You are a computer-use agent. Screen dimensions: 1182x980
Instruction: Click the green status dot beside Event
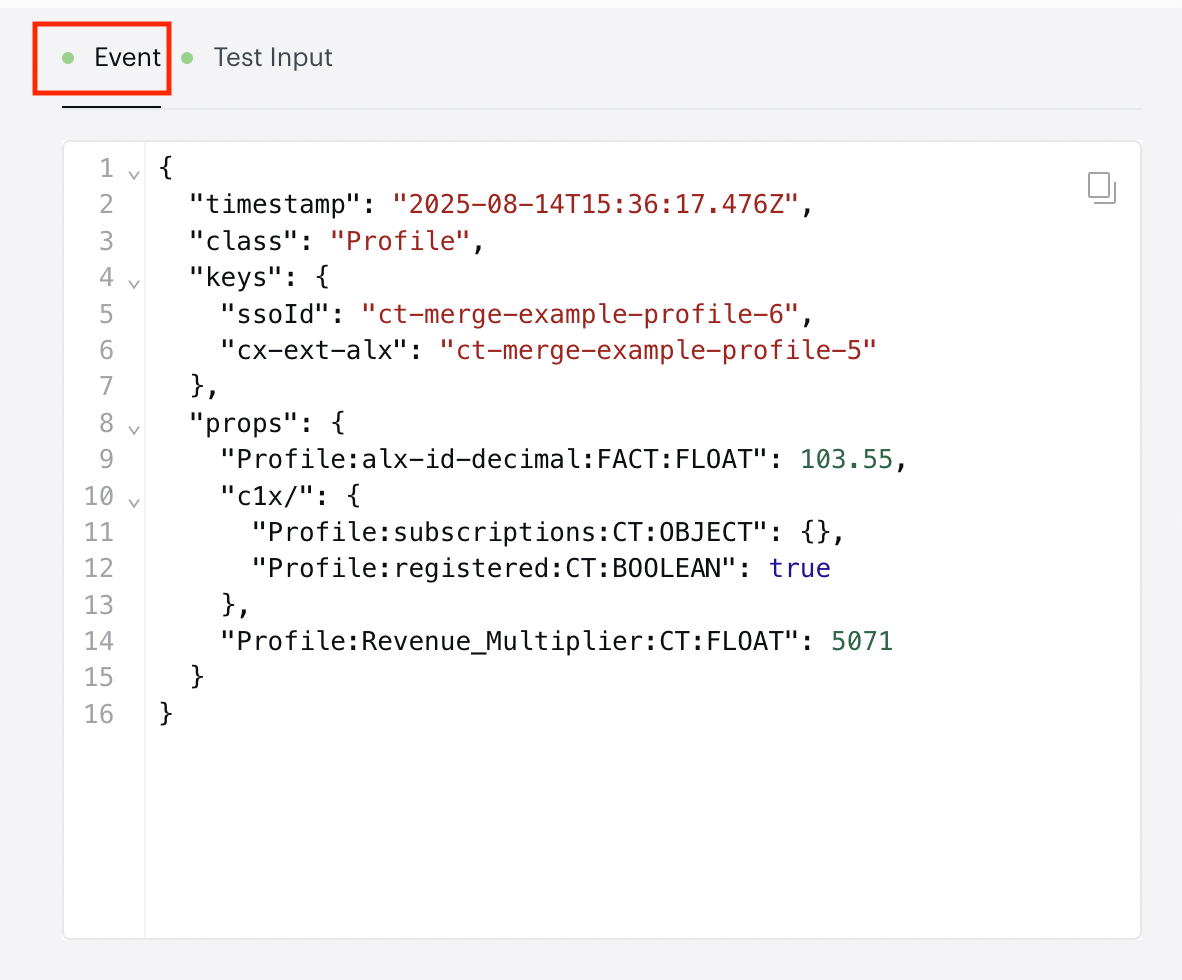coord(68,58)
